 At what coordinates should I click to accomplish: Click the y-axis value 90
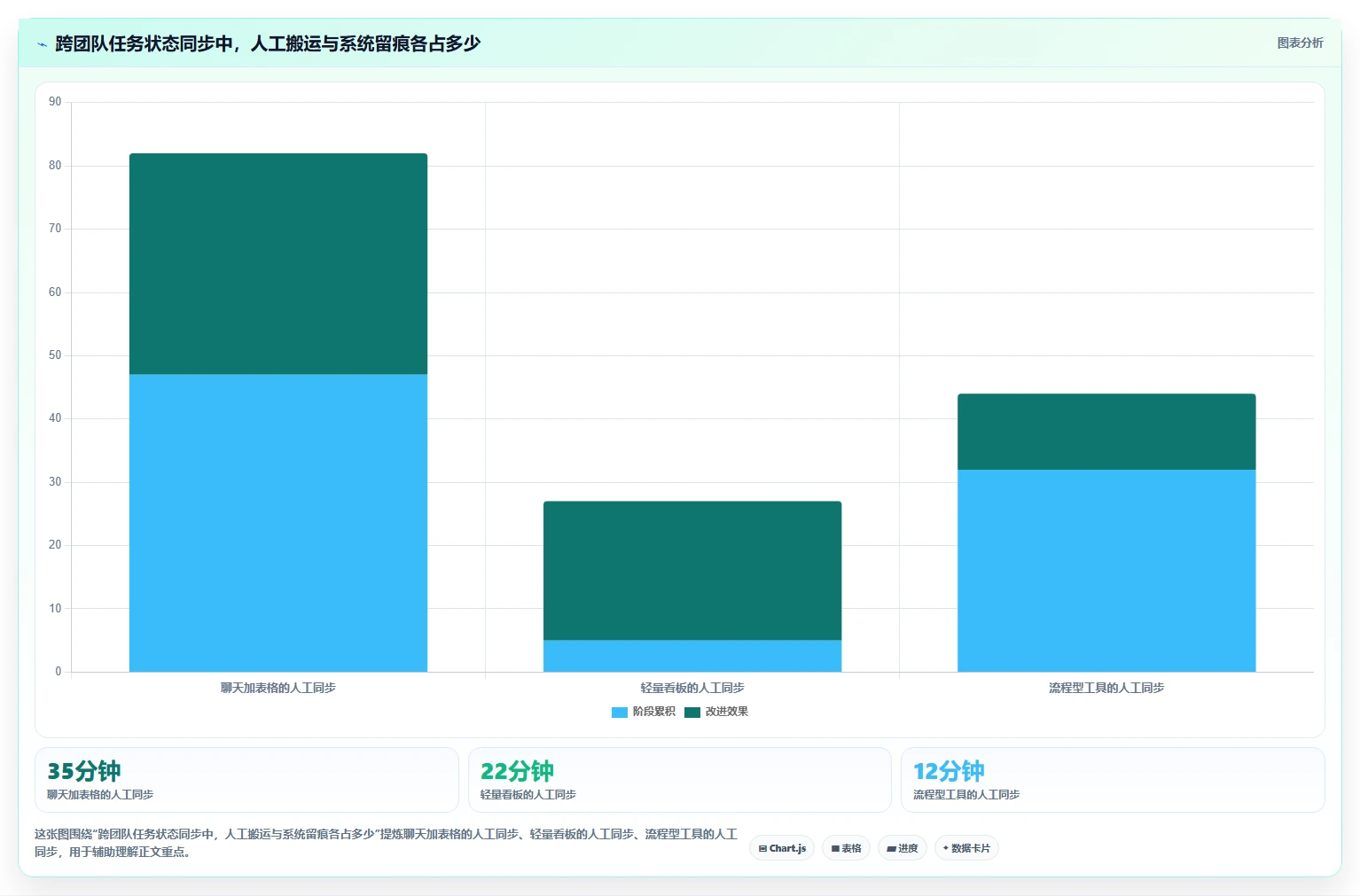point(55,102)
